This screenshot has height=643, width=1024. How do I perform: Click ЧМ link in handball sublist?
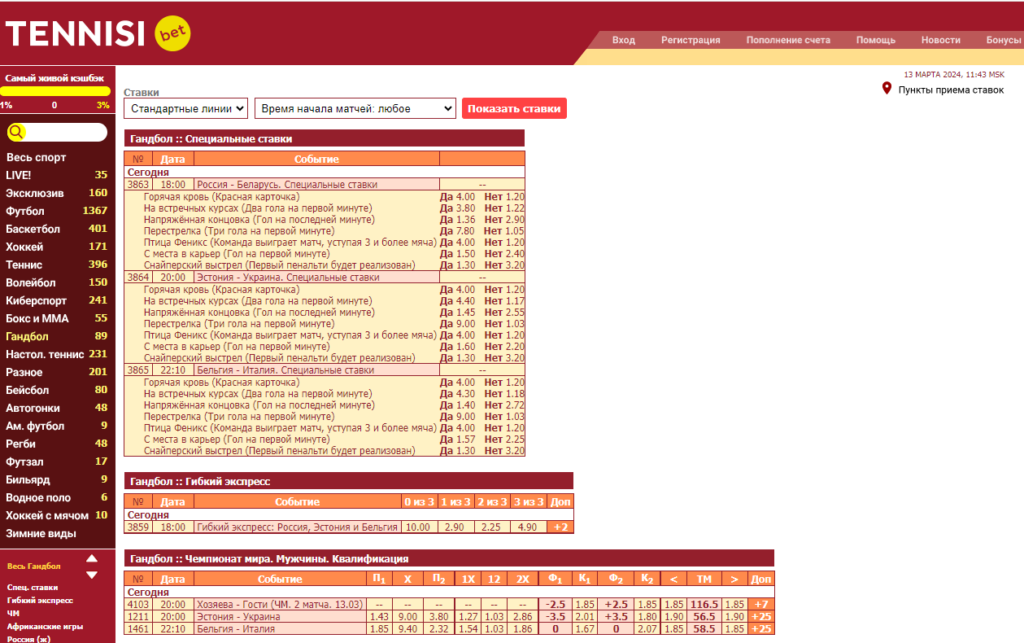click(x=13, y=614)
